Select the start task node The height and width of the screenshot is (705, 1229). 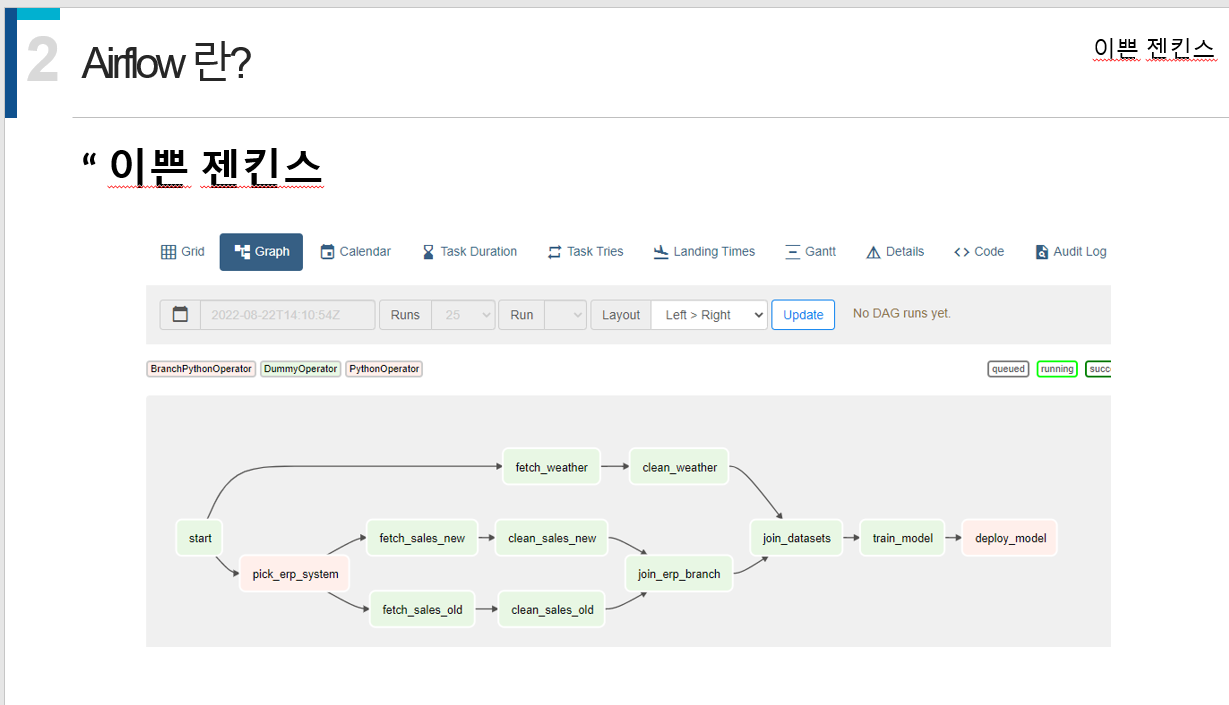pyautogui.click(x=200, y=538)
